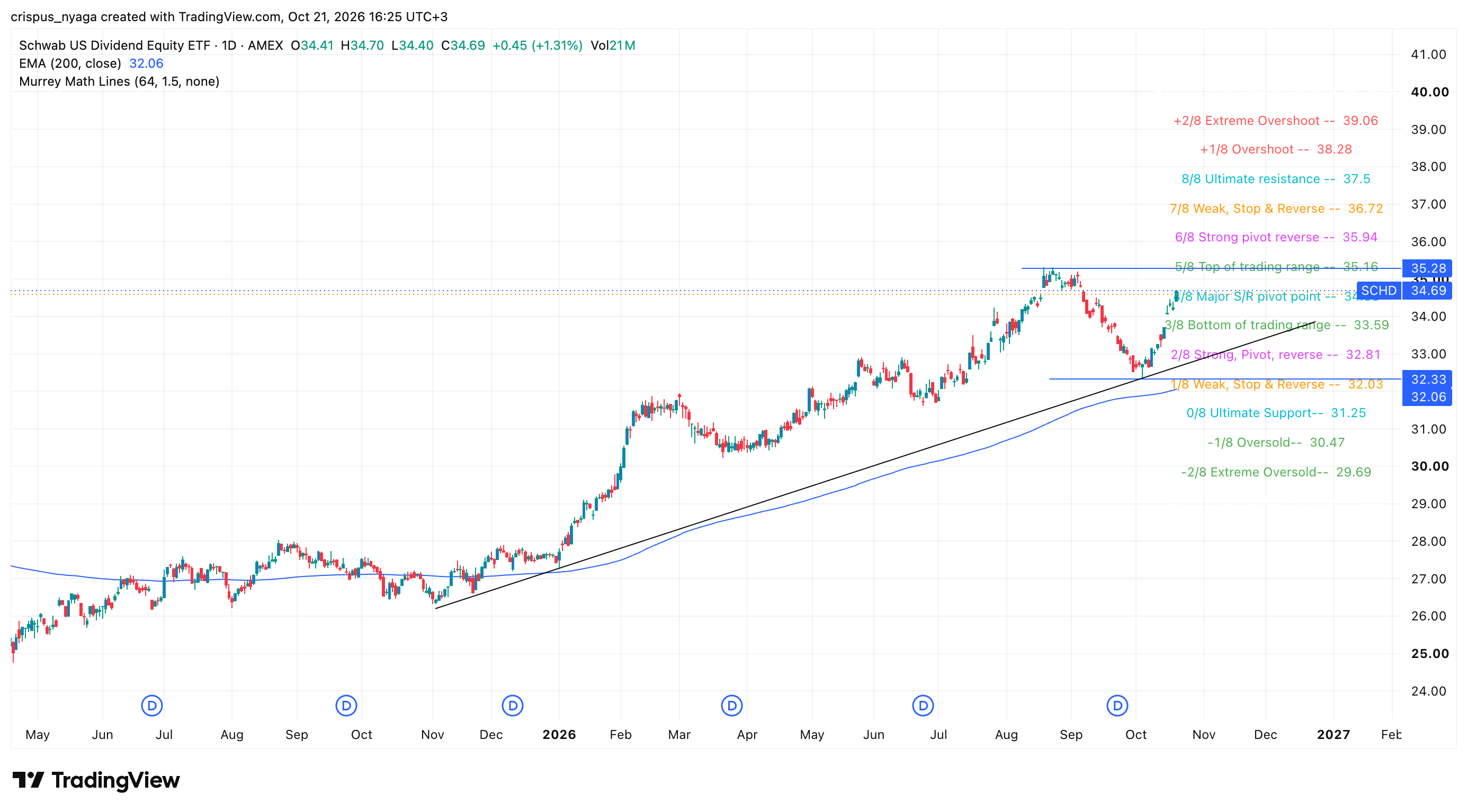Click the dividend marker near late September 2026
Viewport: 1467px width, 812px height.
(1117, 706)
